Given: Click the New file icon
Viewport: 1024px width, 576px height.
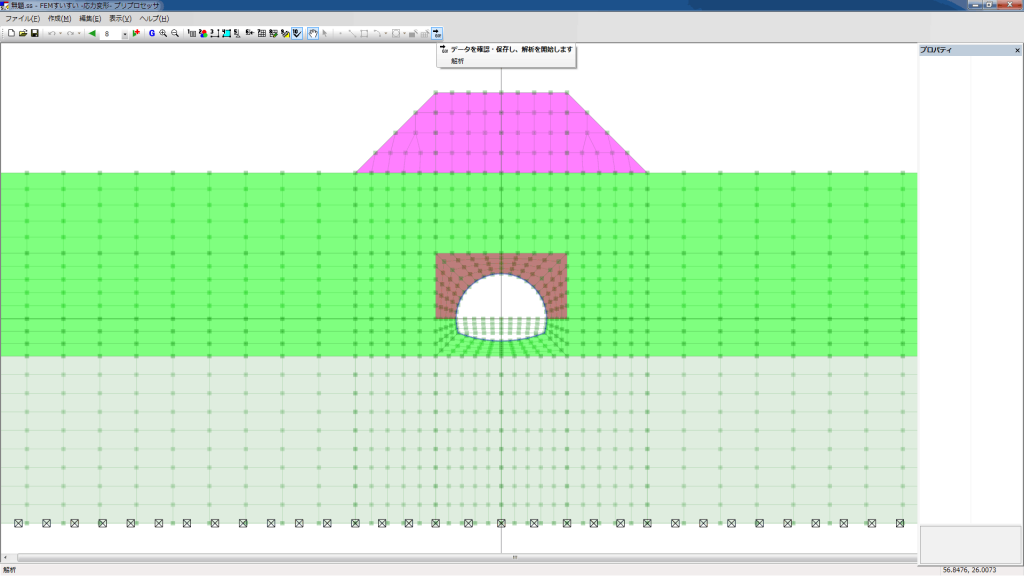Looking at the screenshot, I should (11, 33).
